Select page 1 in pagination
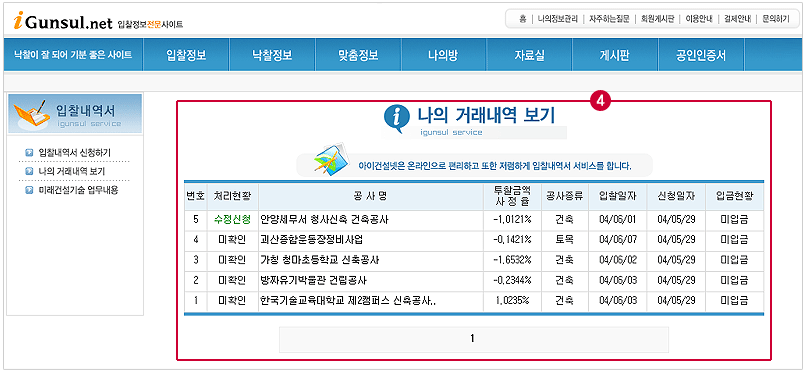The height and width of the screenshot is (371, 804). tap(473, 338)
